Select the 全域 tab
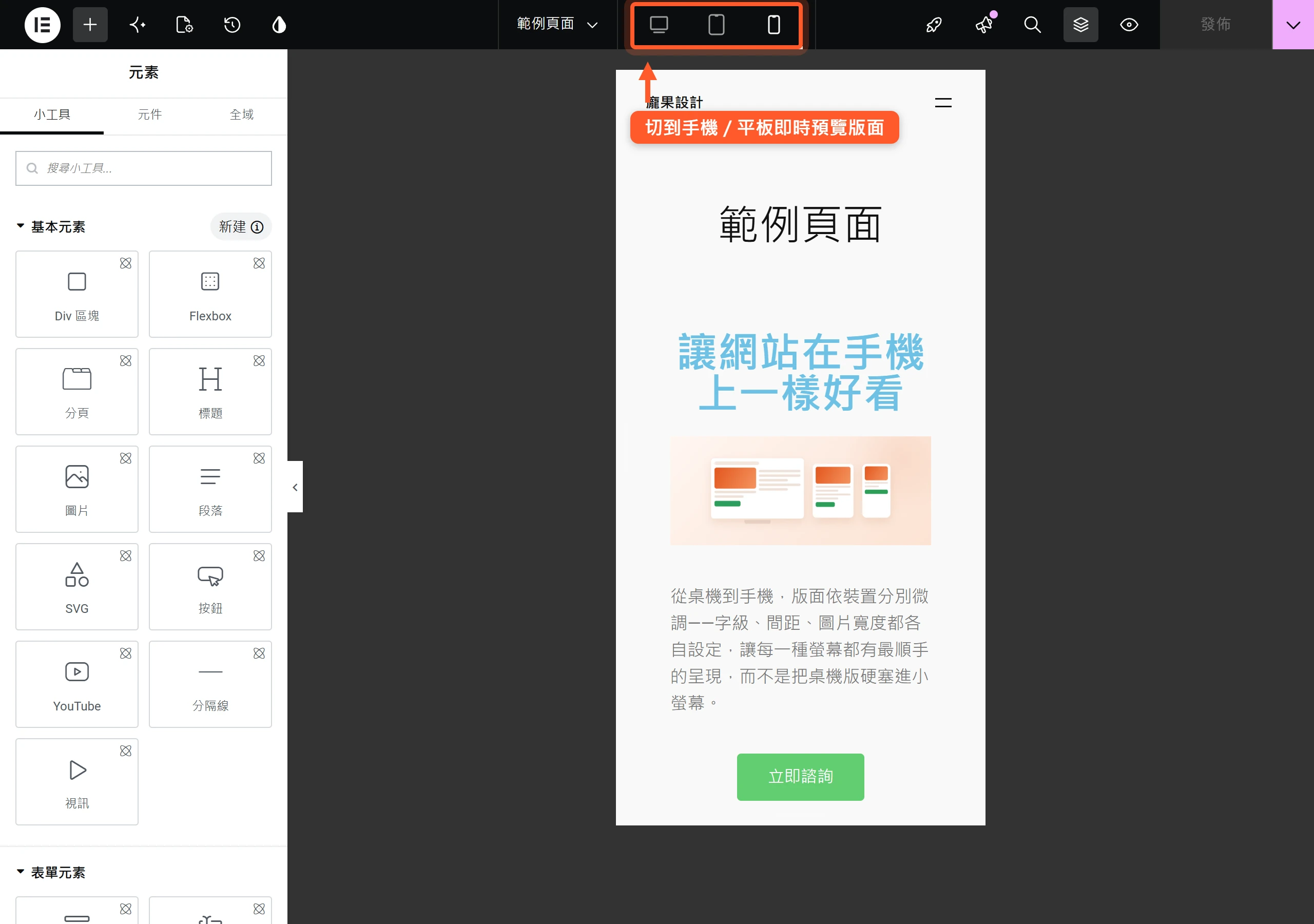Screen dimensions: 1314x924 (242, 115)
